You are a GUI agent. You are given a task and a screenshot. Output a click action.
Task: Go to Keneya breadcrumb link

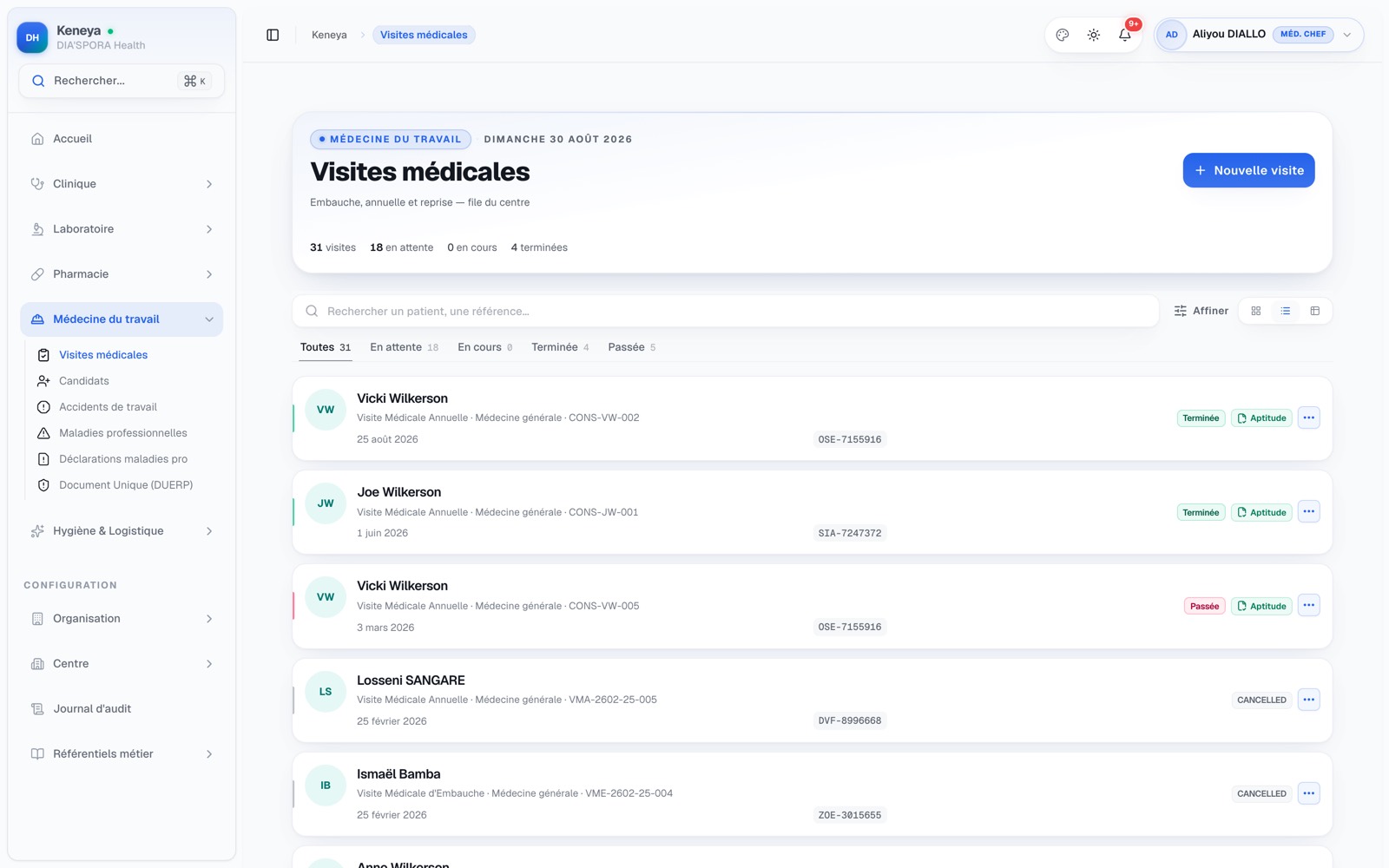(x=329, y=35)
